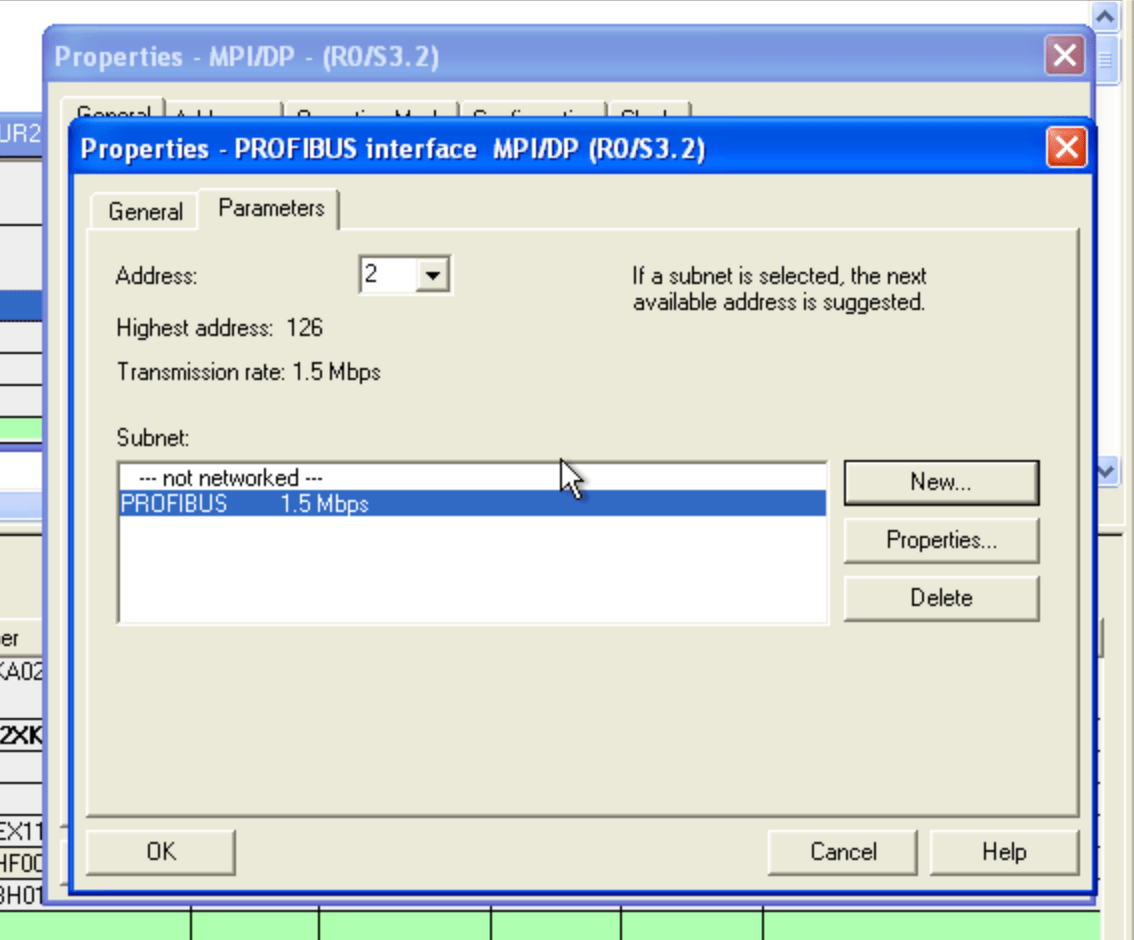
Task: Delete the selected subnet
Action: click(941, 598)
